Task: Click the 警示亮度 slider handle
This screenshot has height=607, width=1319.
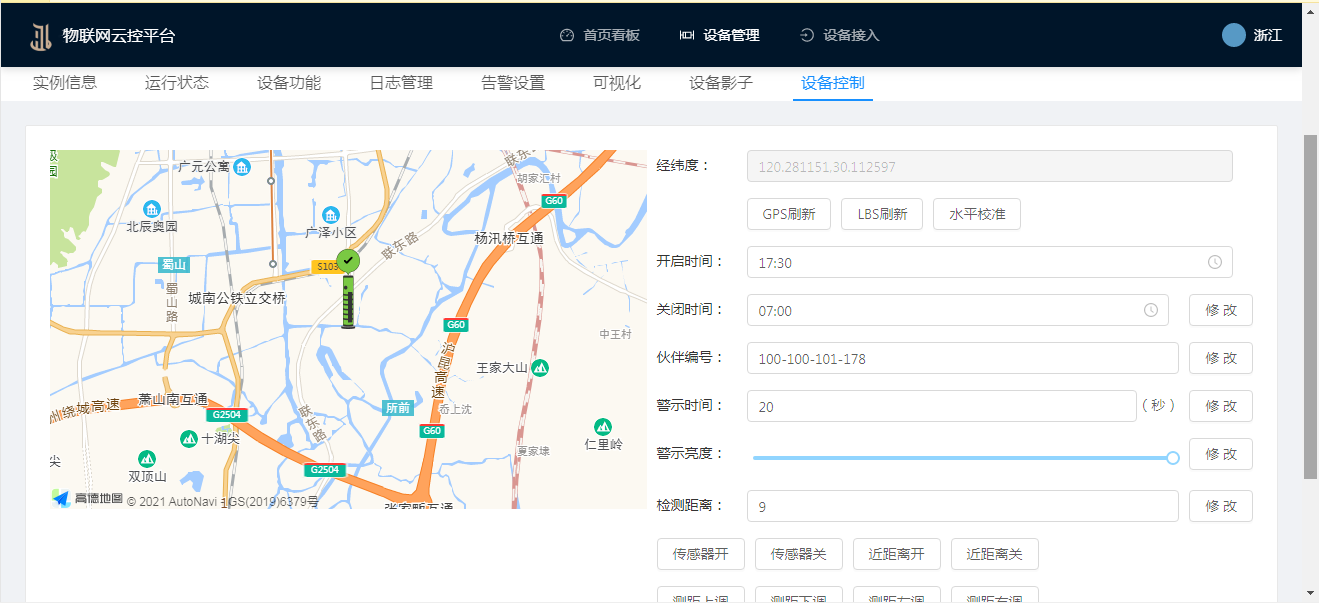Action: click(x=1173, y=458)
